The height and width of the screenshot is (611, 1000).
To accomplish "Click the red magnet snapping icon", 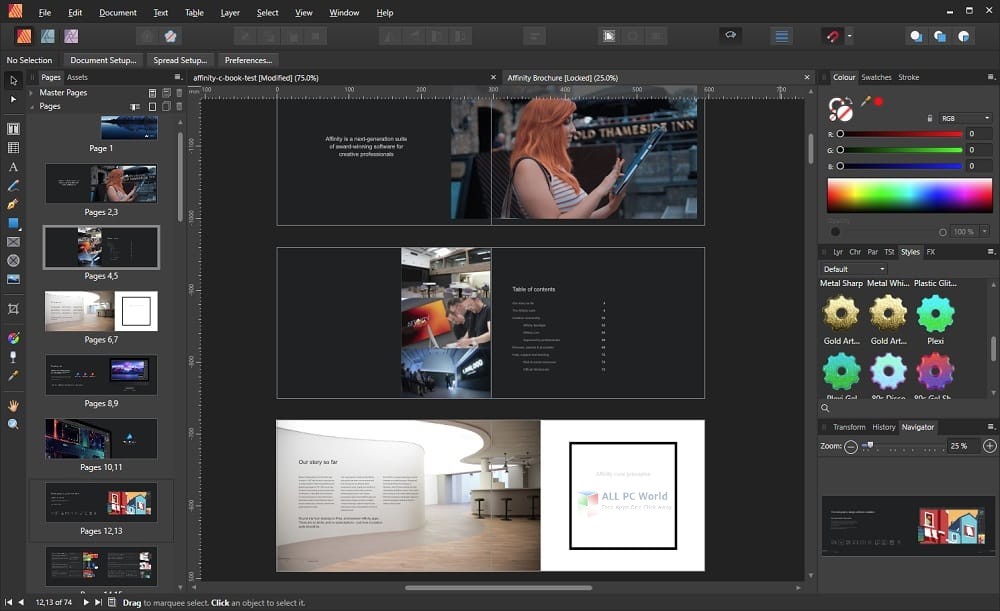I will [x=832, y=36].
